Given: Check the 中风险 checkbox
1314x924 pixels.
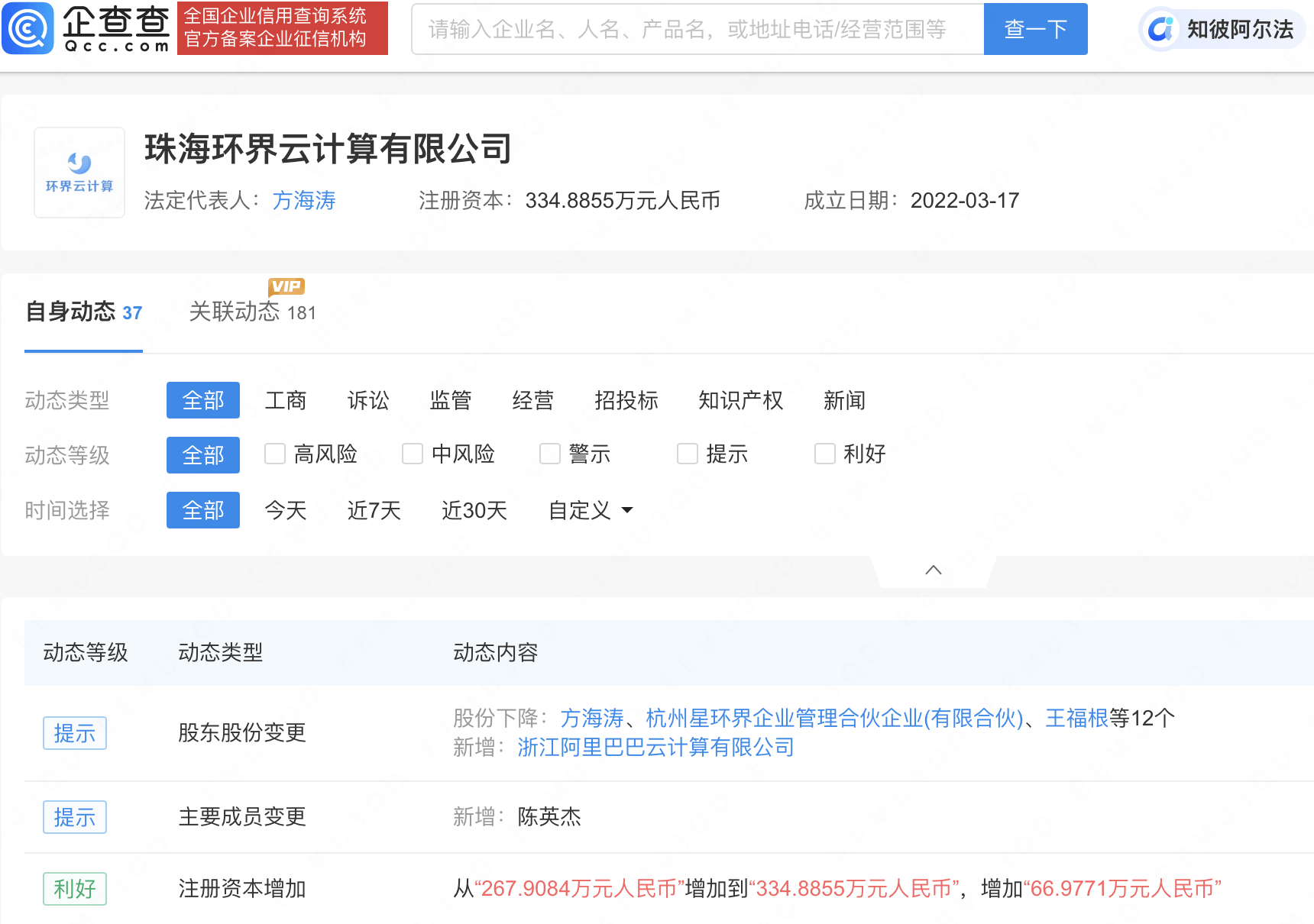Looking at the screenshot, I should point(413,454).
